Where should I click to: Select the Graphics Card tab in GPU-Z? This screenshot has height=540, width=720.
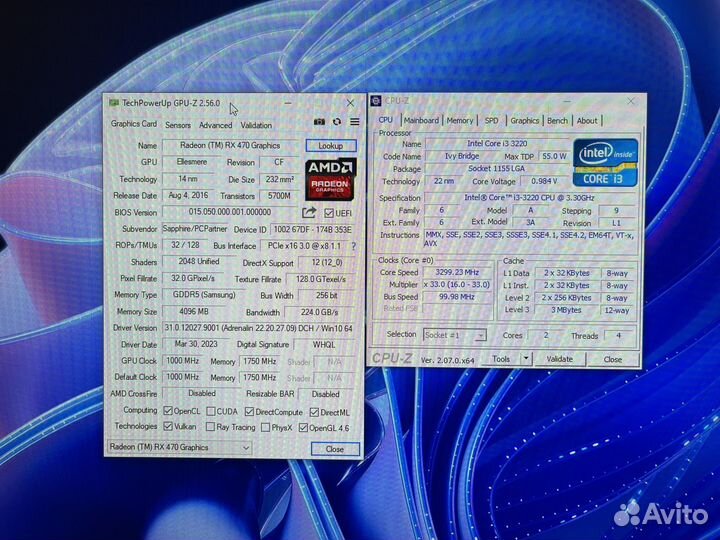pos(134,124)
